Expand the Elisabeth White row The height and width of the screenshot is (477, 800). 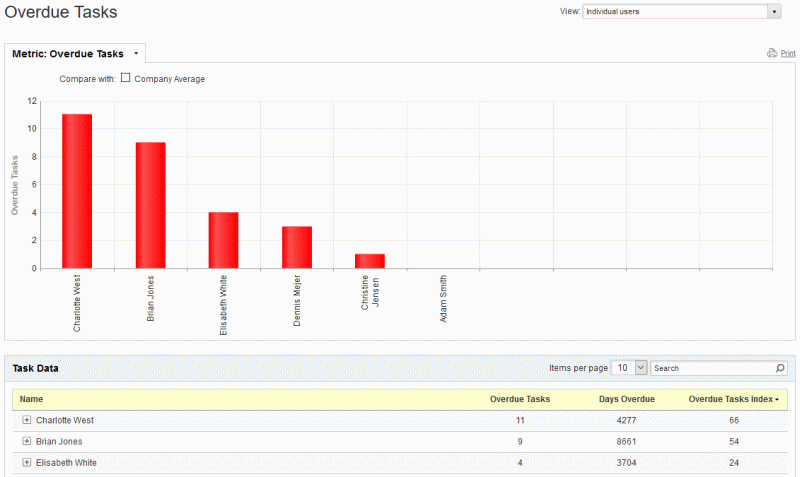pos(27,462)
